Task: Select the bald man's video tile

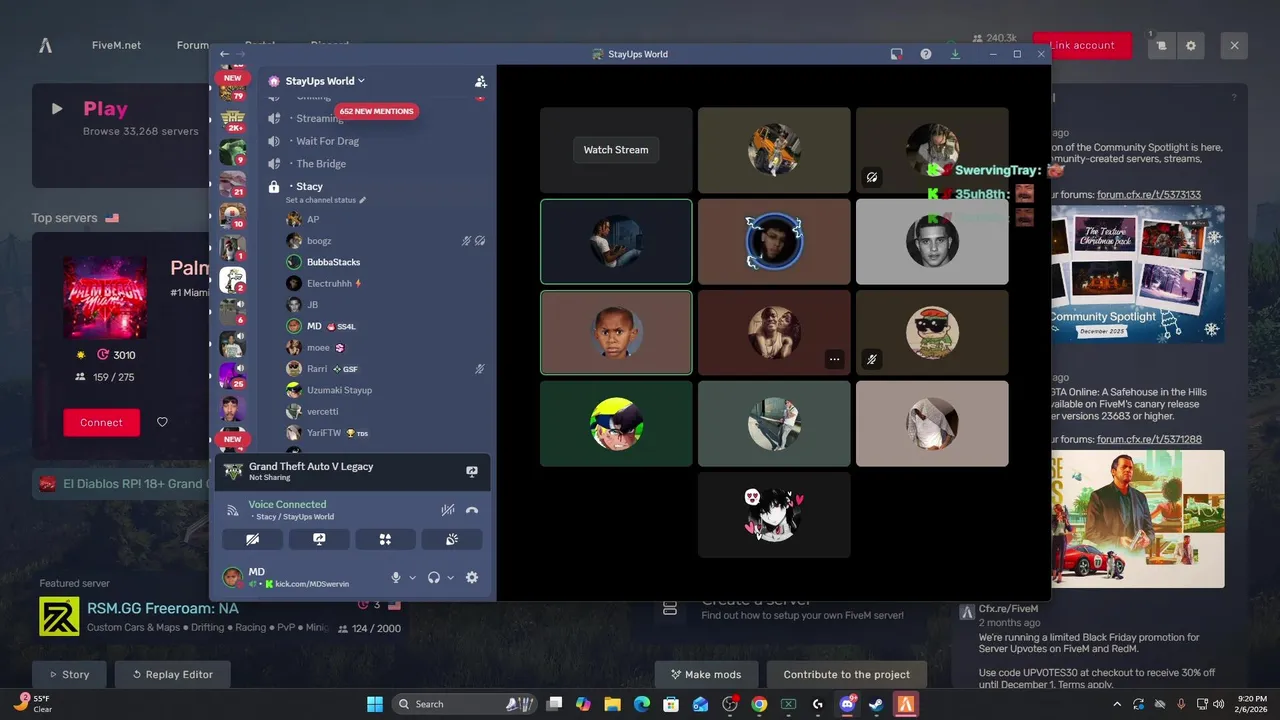Action: [x=932, y=241]
